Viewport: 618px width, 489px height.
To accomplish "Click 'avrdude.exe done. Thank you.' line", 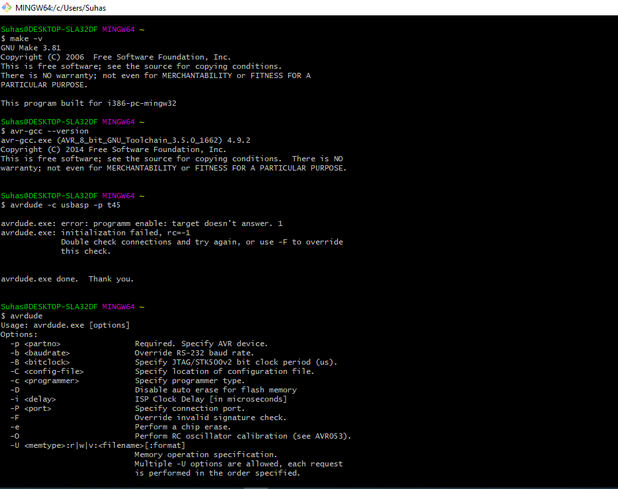I will [67, 279].
